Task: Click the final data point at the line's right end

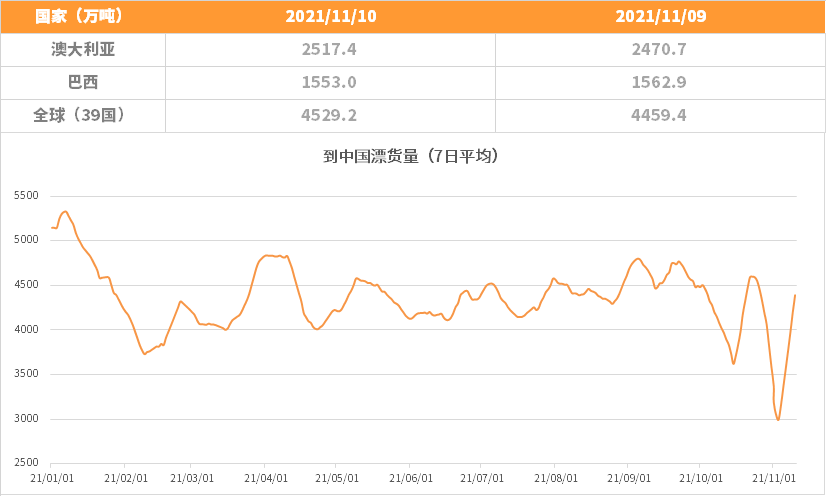Action: [795, 295]
